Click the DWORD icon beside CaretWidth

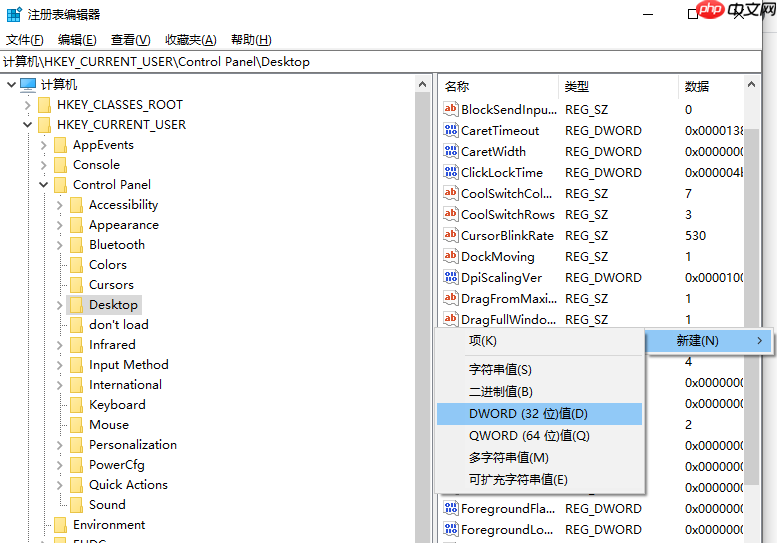(x=450, y=151)
